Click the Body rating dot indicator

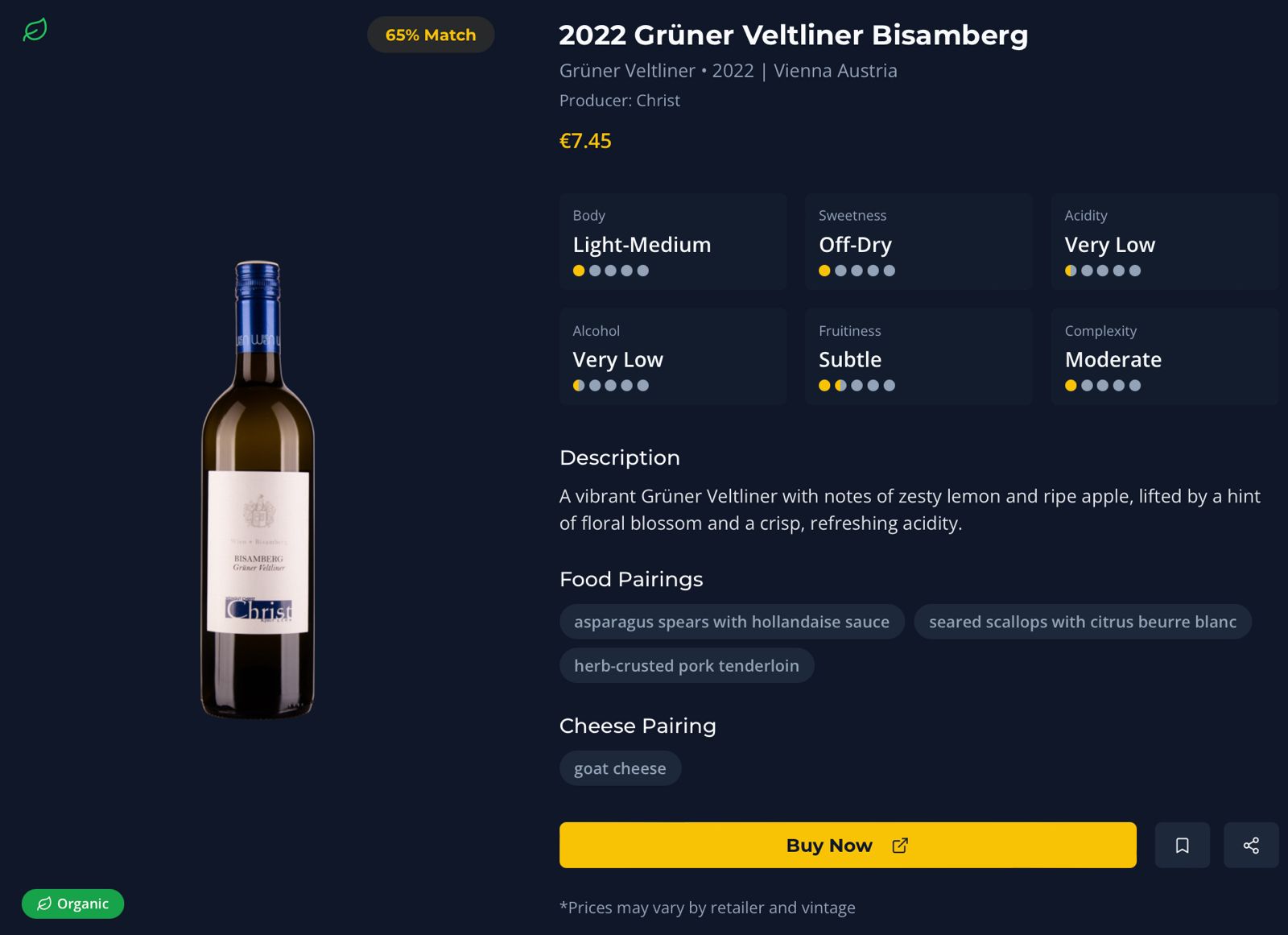tap(611, 271)
